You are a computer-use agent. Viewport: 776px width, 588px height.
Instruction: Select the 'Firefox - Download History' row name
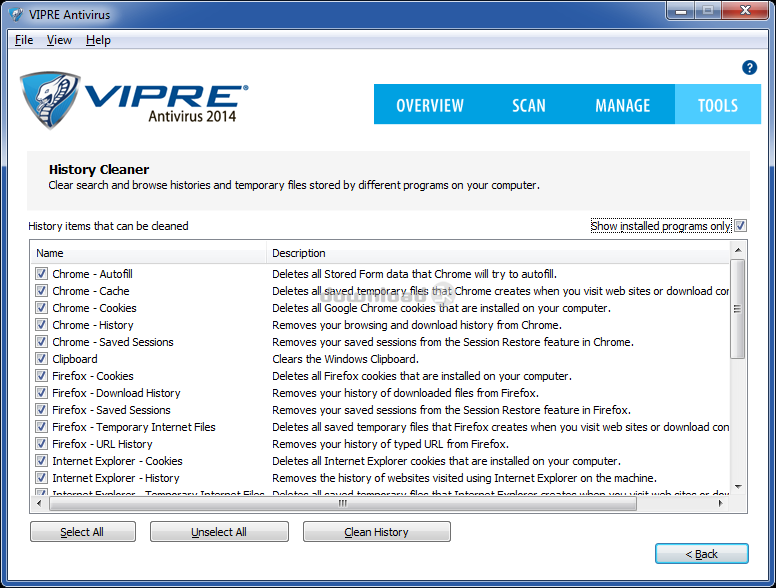116,392
